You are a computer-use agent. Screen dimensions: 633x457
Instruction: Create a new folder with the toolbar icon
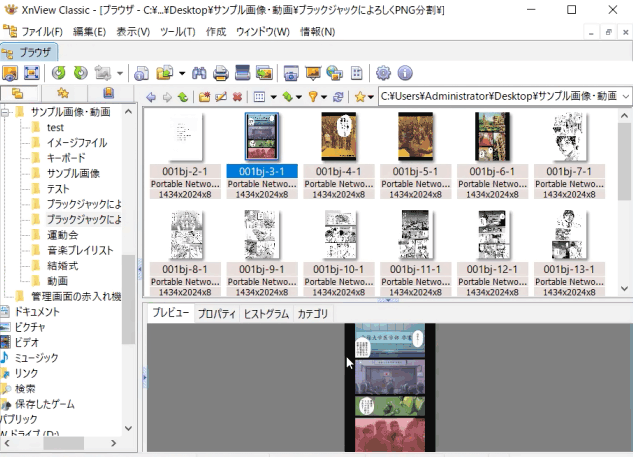pyautogui.click(x=205, y=97)
